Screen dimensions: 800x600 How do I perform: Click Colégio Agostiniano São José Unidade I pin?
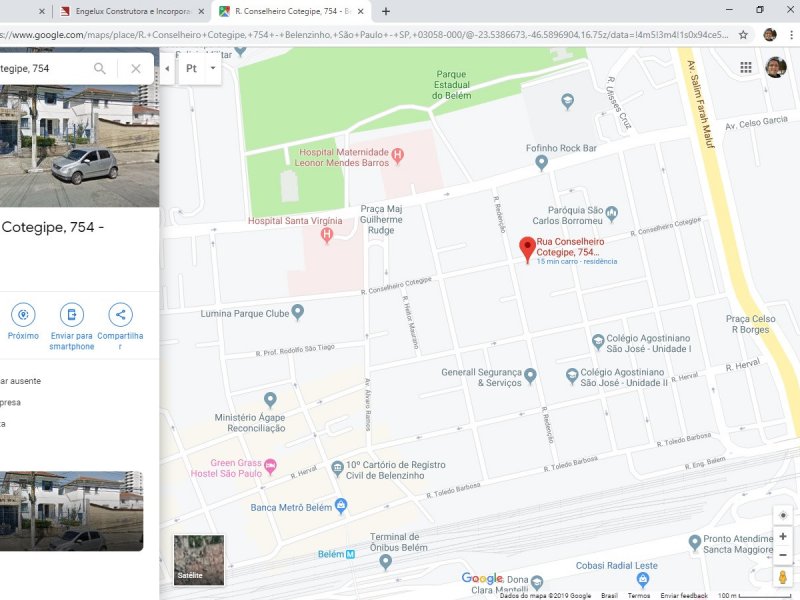click(598, 341)
